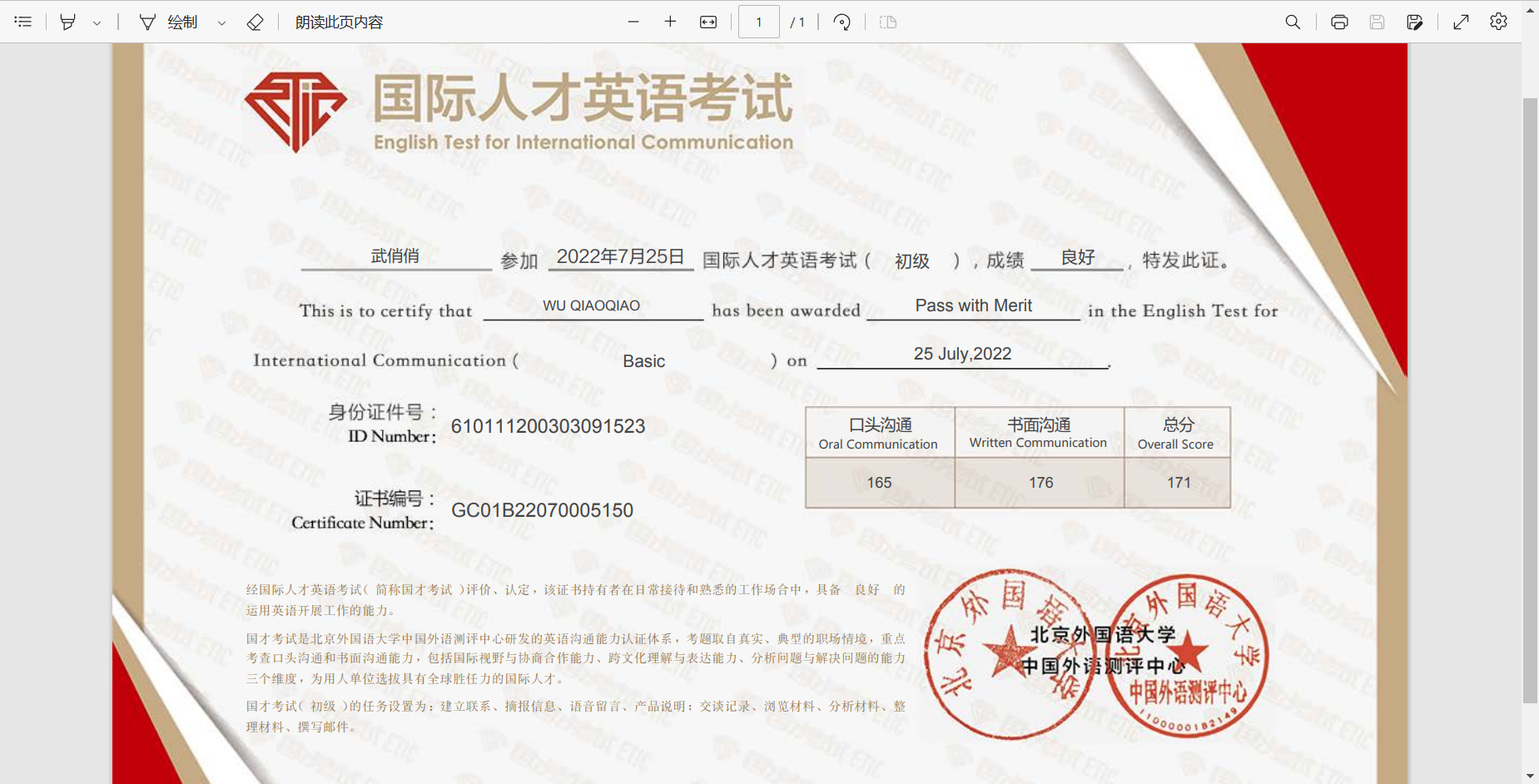This screenshot has height=784, width=1539.
Task: Click the level text 'Basic'
Action: [x=643, y=361]
